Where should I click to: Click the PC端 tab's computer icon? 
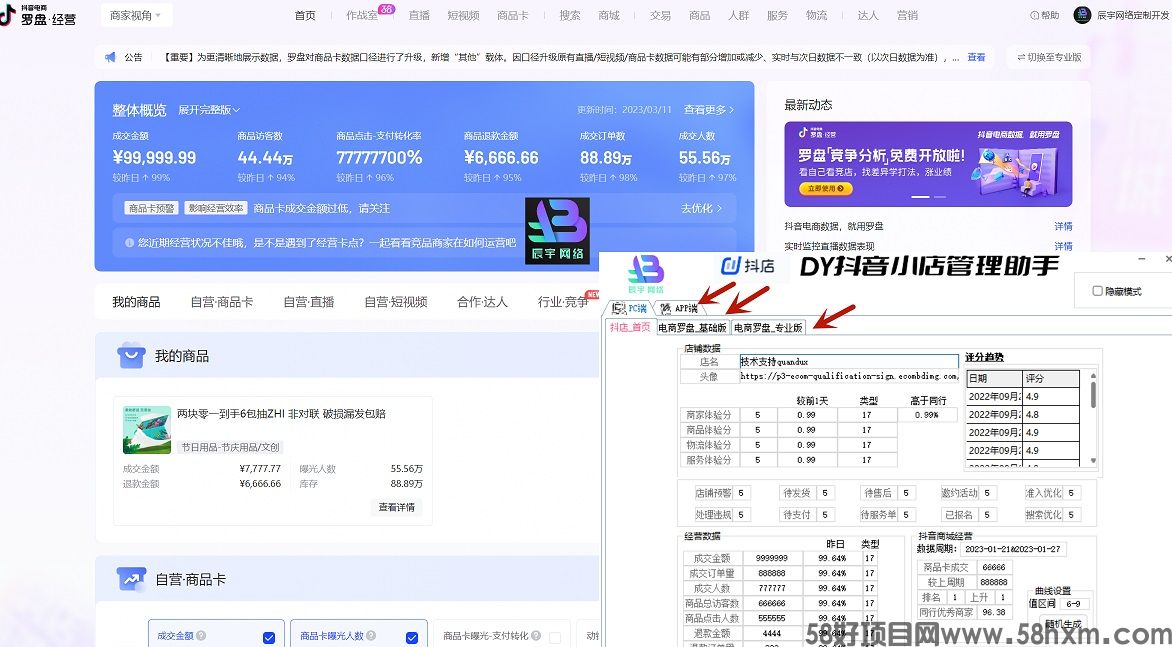point(619,309)
